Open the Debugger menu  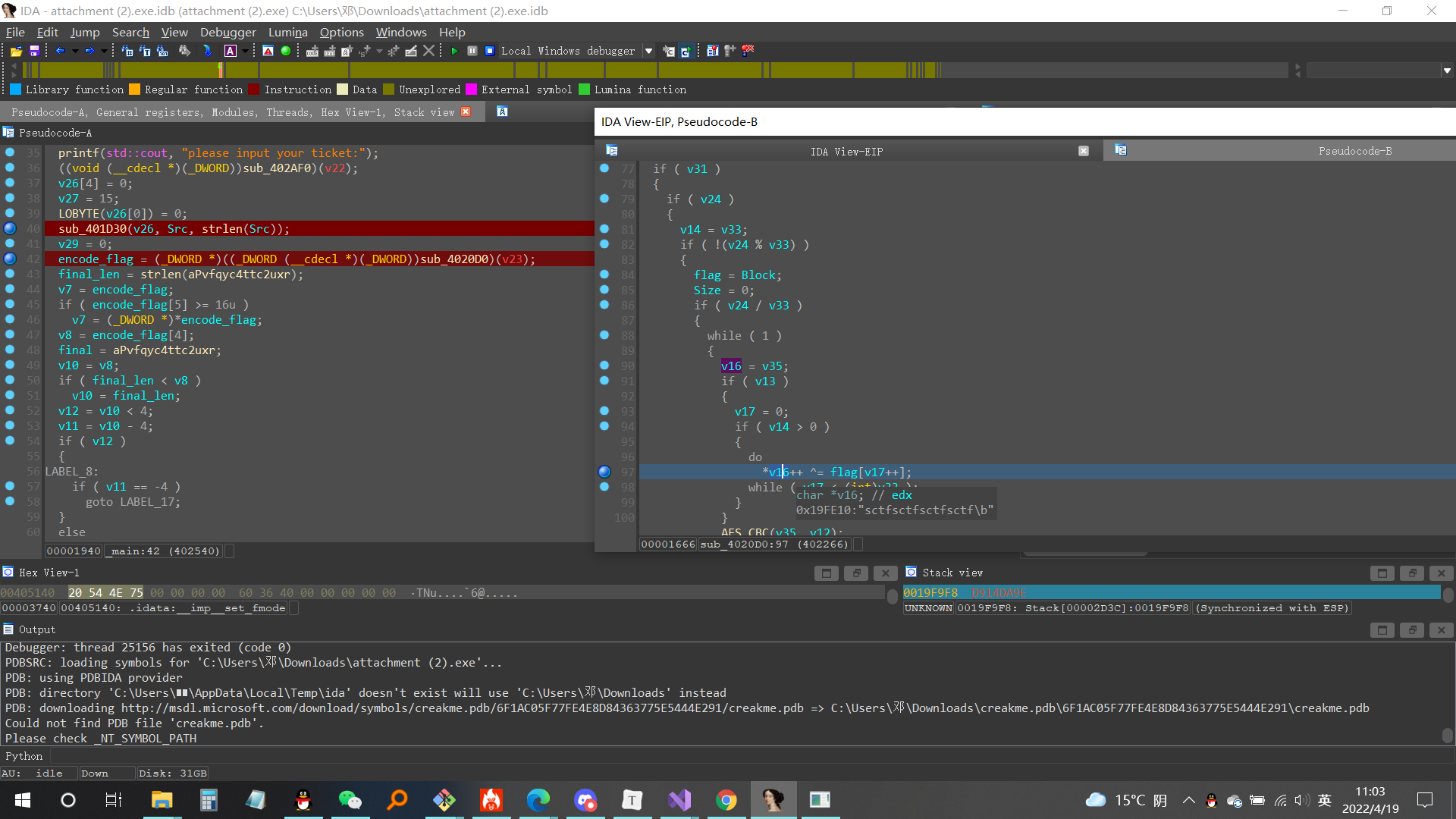[227, 32]
